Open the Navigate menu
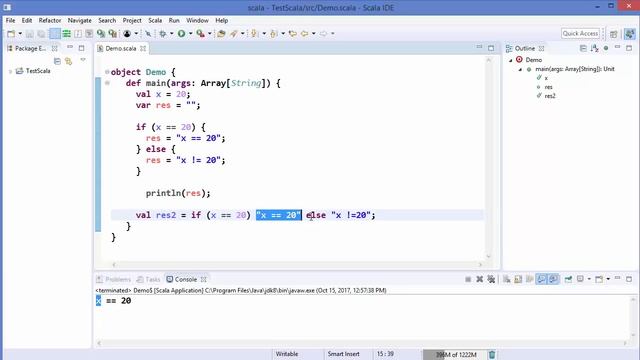This screenshot has height=360, width=640. 80,20
